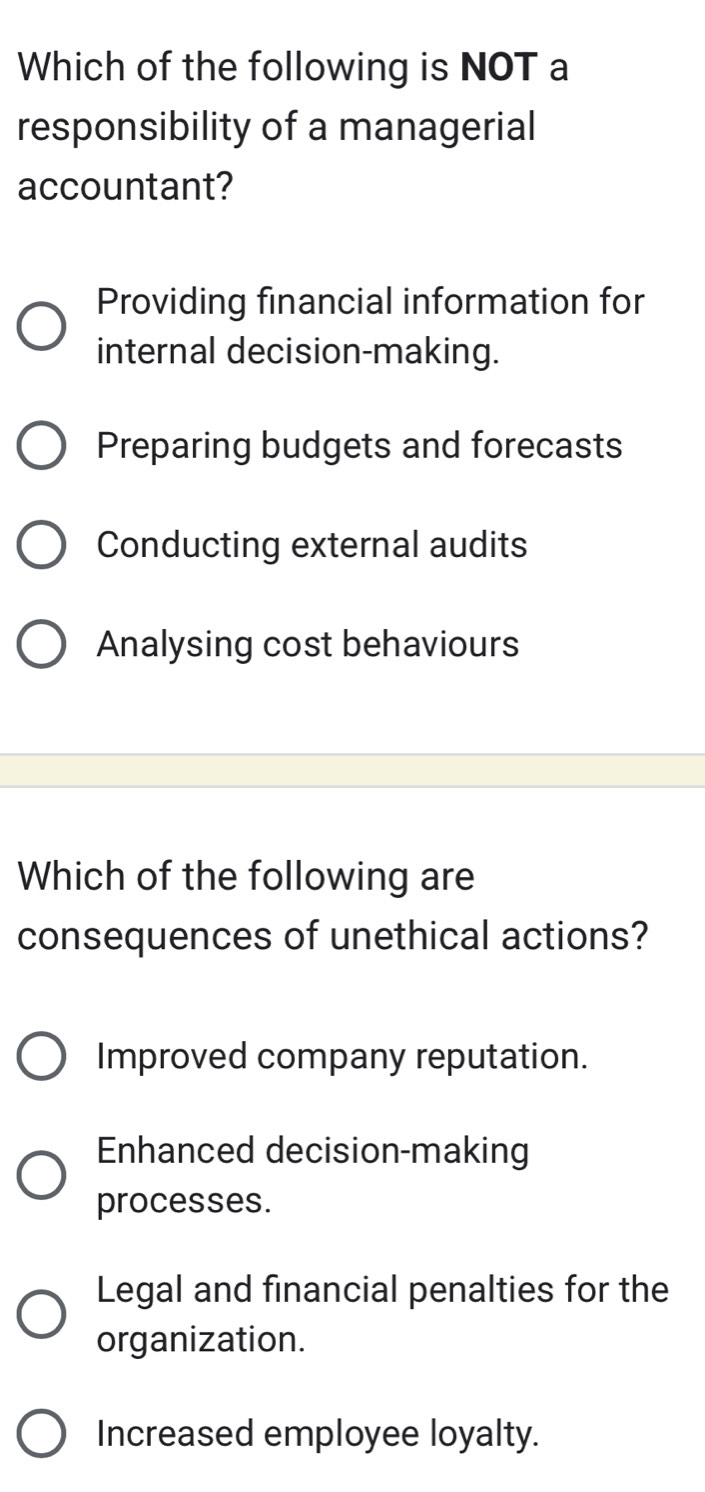This screenshot has width=705, height=1492.
Task: Click the 'Enhanced decision-making processes.' answer text
Action: 313,1175
